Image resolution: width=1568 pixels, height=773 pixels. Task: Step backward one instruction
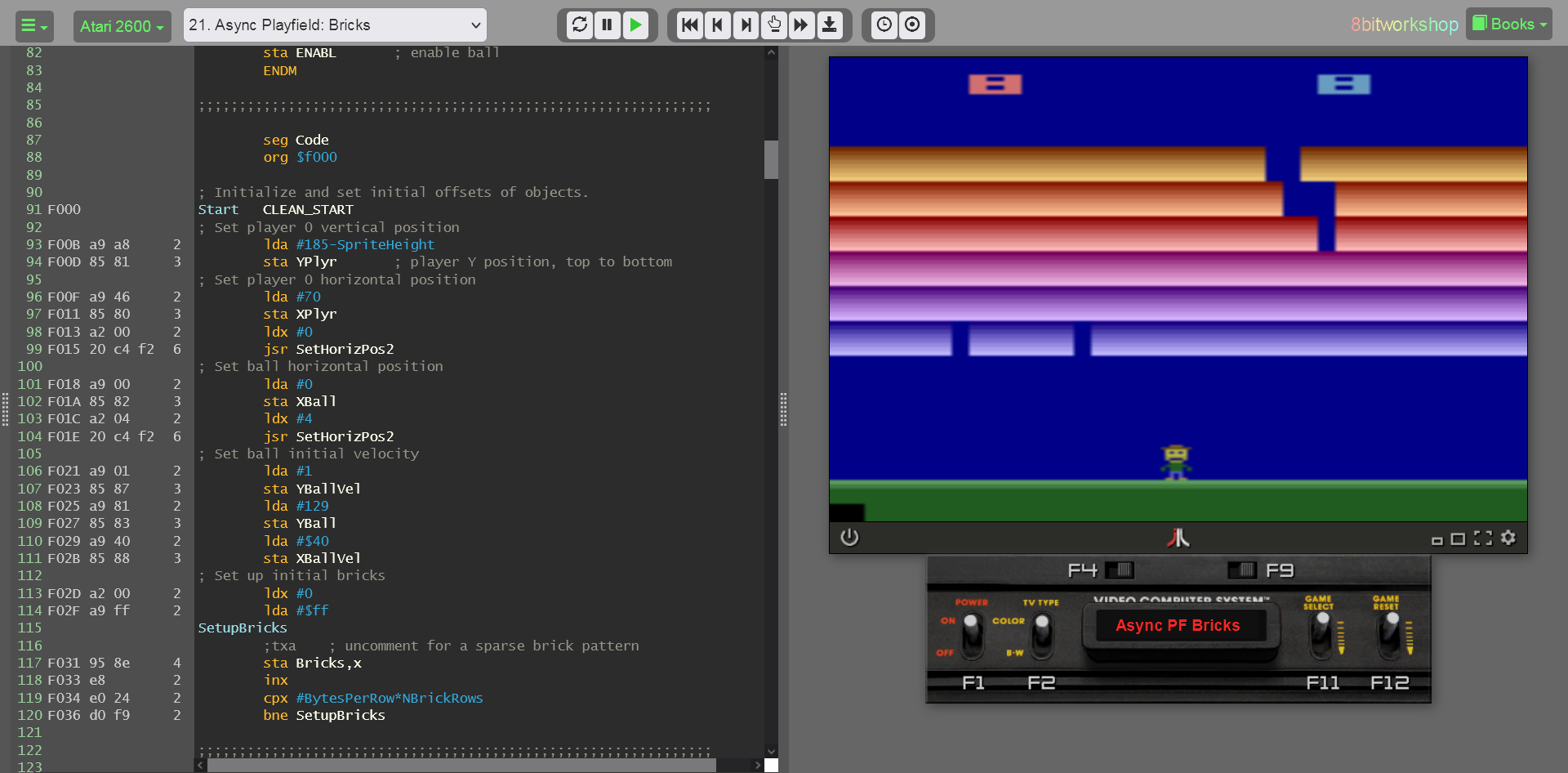(x=718, y=25)
